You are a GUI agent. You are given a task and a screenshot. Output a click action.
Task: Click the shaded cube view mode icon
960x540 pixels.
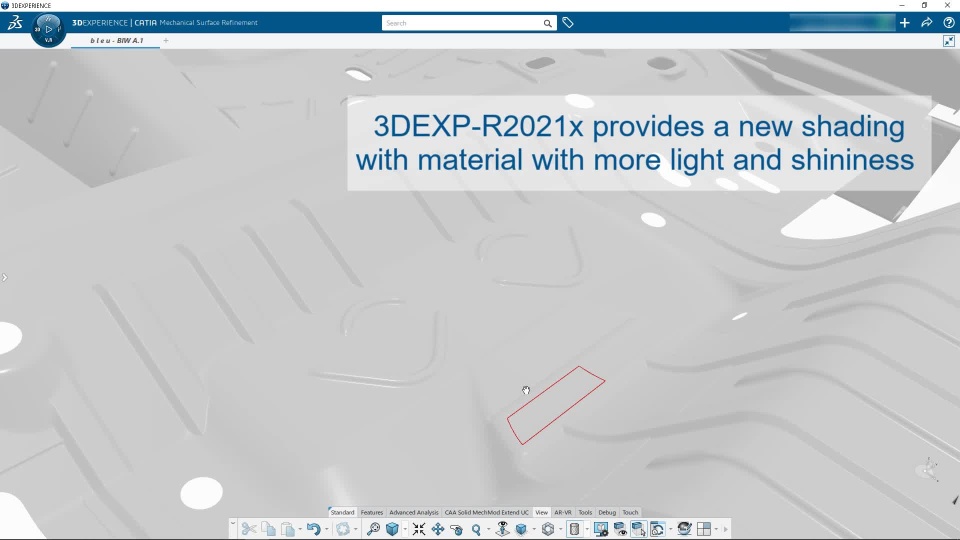[x=521, y=529]
